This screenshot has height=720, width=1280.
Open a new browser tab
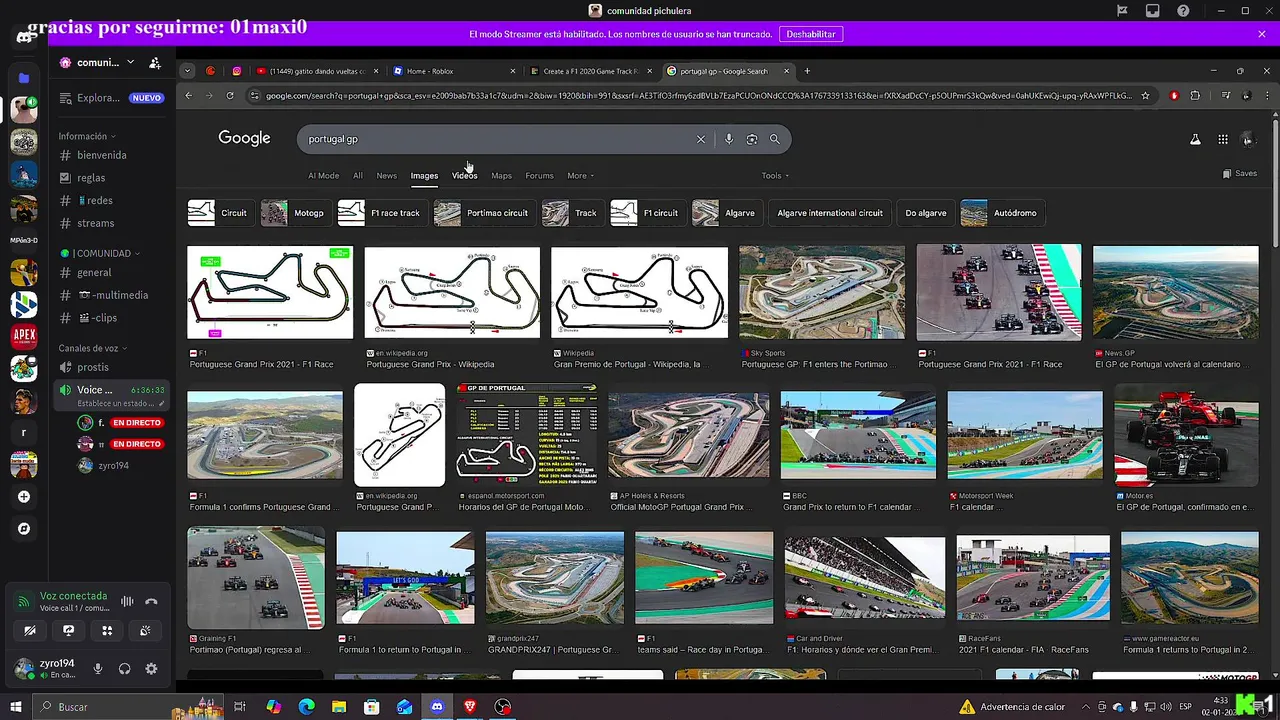pyautogui.click(x=807, y=71)
